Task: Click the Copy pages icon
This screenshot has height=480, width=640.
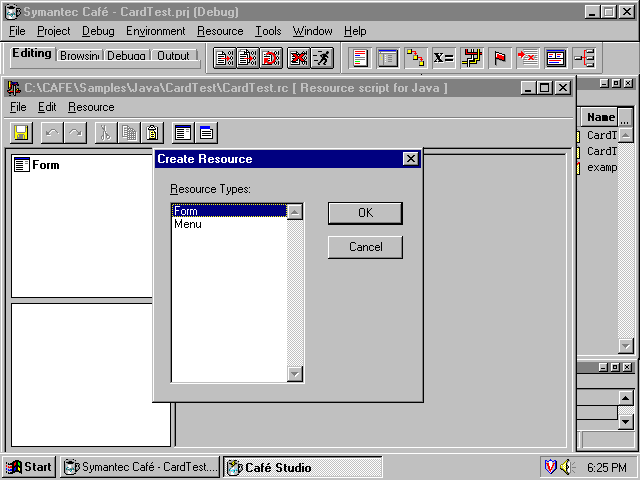Action: pos(129,133)
